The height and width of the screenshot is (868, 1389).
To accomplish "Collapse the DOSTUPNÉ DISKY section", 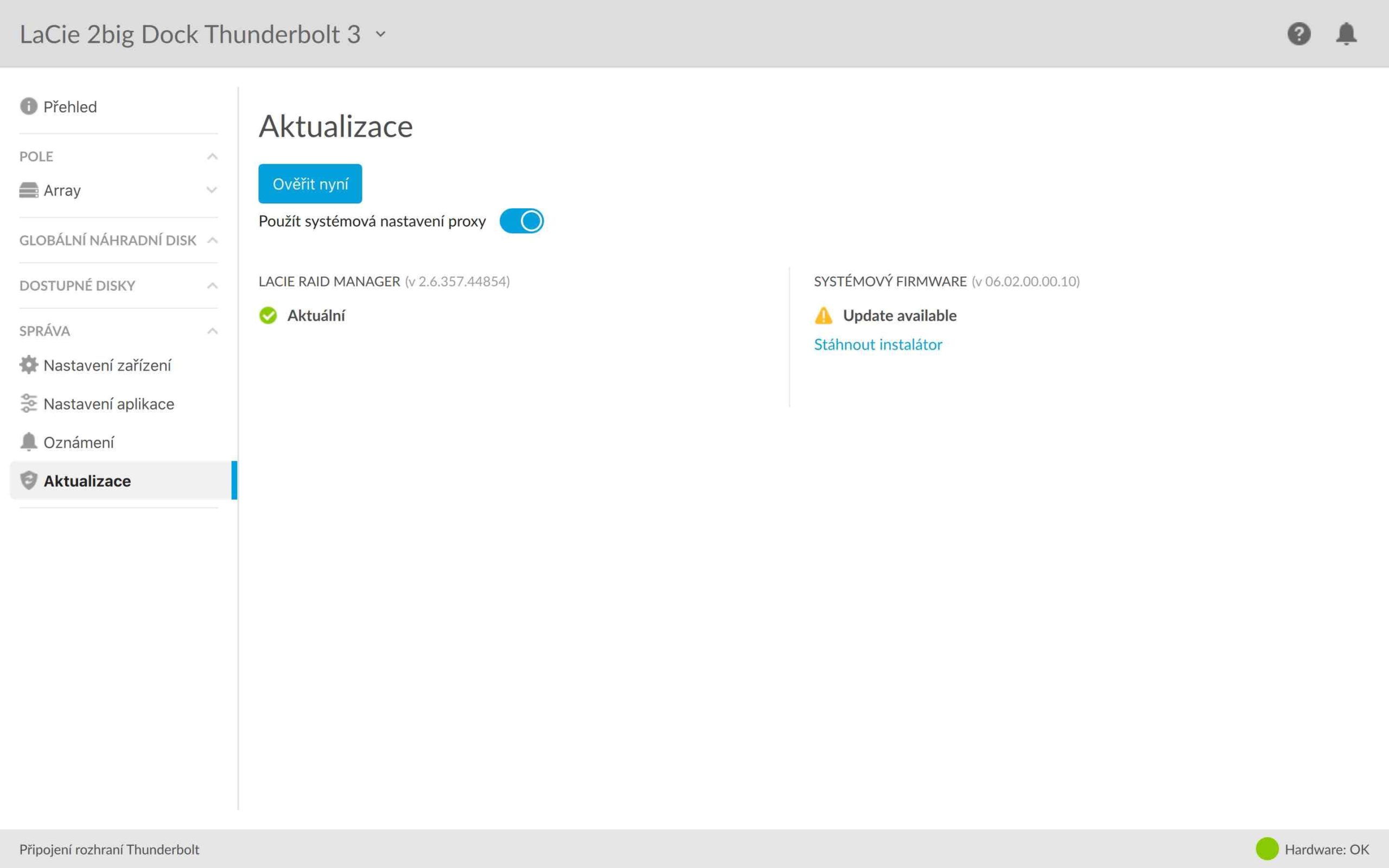I will coord(212,286).
